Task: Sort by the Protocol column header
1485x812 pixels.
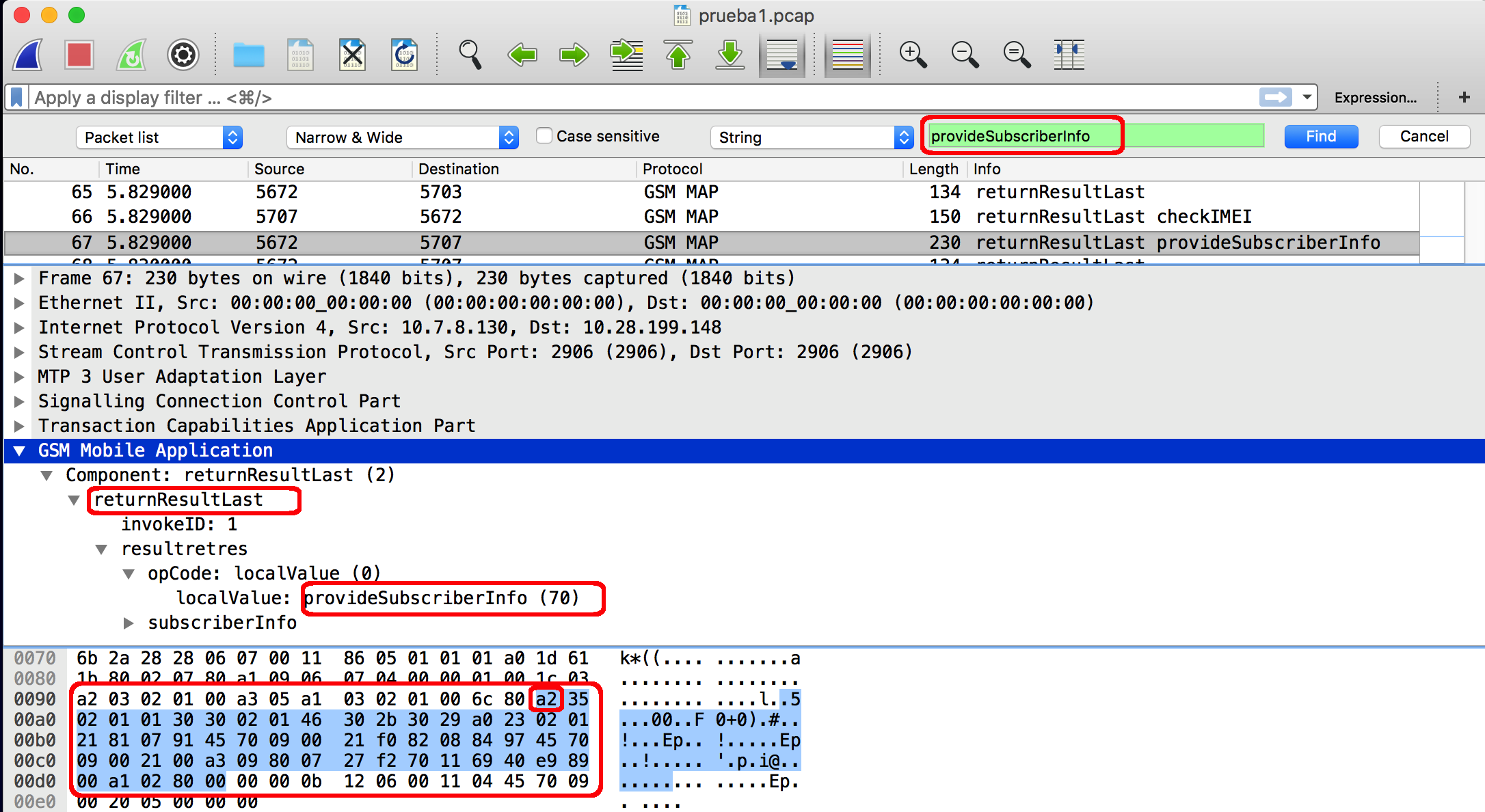Action: tap(769, 169)
